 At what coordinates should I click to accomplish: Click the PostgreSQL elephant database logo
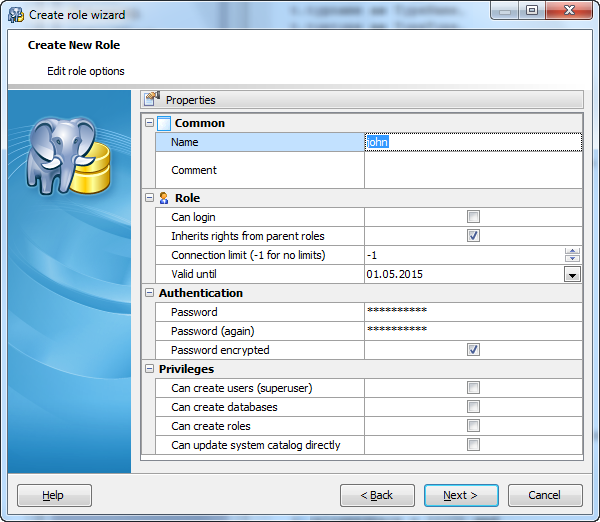68,156
